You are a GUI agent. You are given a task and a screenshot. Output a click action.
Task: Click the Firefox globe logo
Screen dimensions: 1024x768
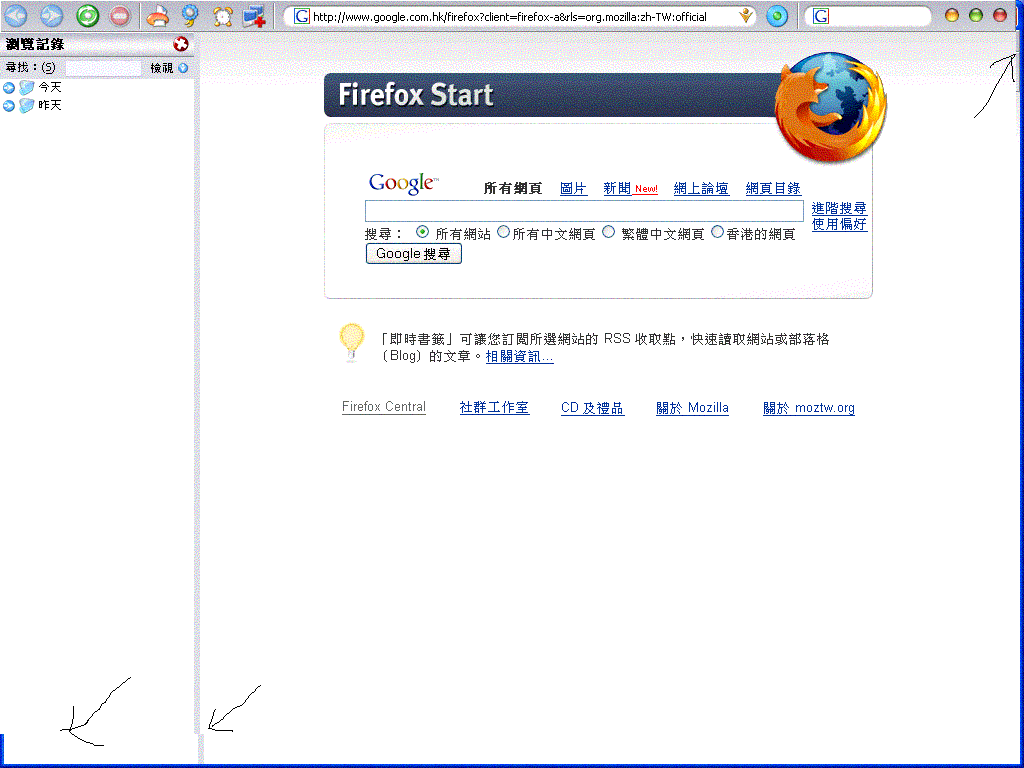click(x=831, y=108)
